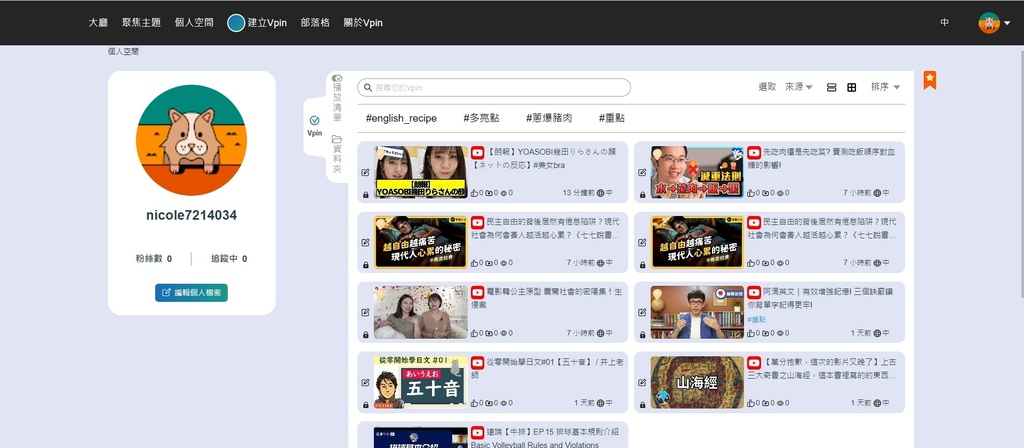Edit the 五十音 Japanese lesson card
The height and width of the screenshot is (448, 1024).
click(x=366, y=382)
